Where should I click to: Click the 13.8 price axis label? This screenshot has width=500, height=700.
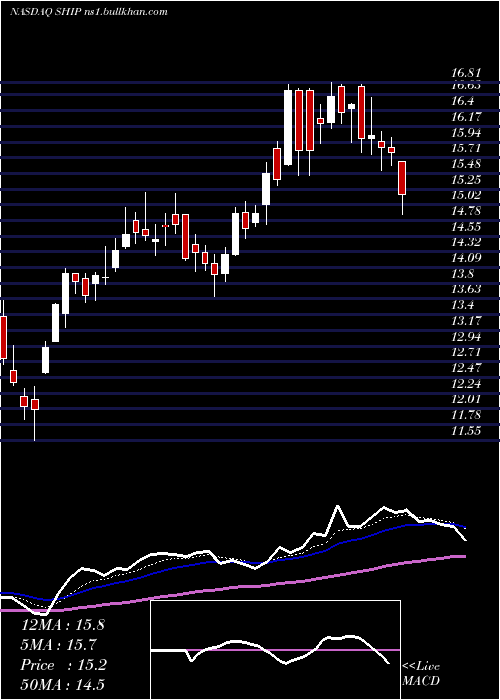pos(462,274)
